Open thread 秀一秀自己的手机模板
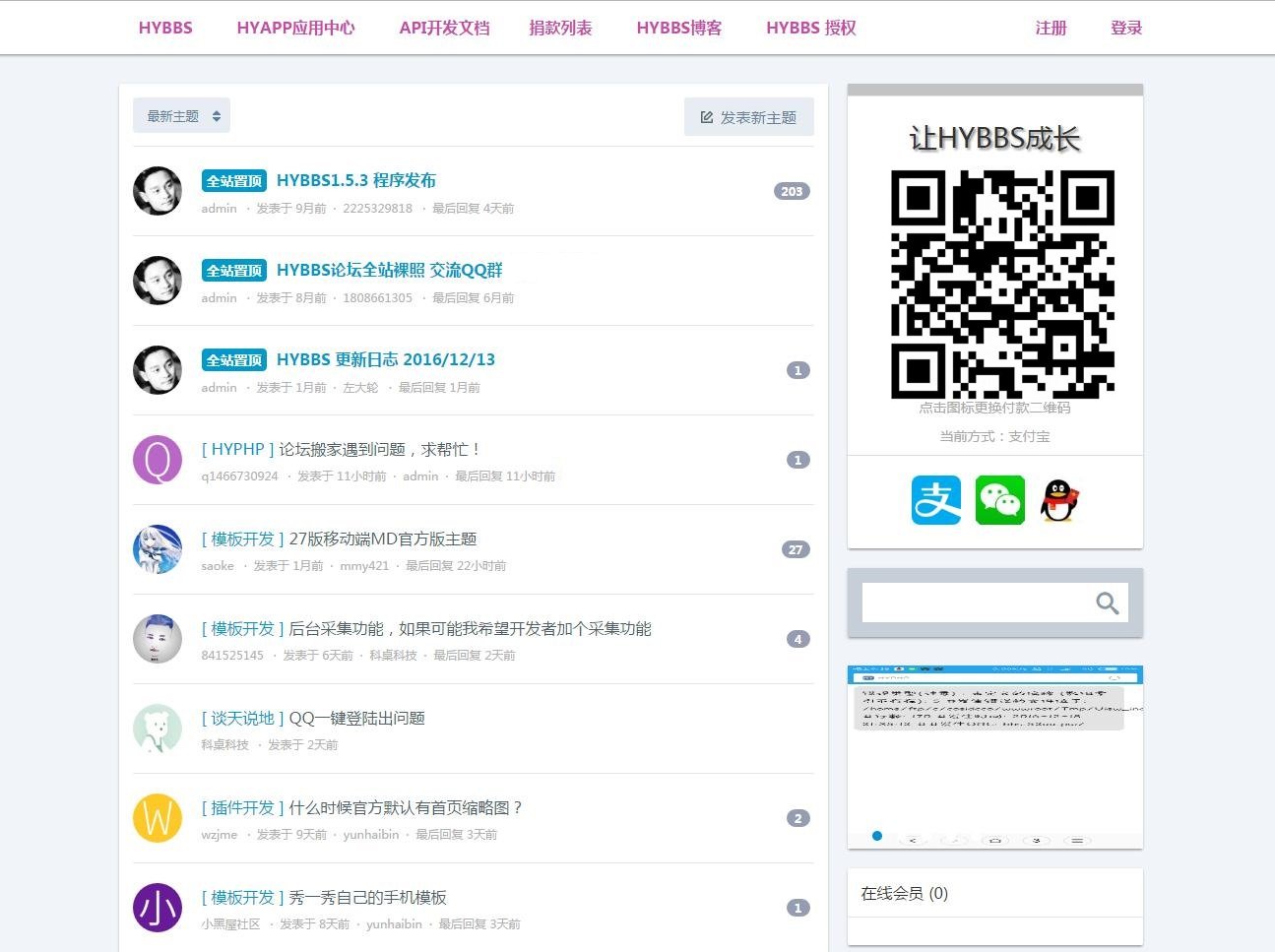1275x952 pixels. click(x=367, y=897)
